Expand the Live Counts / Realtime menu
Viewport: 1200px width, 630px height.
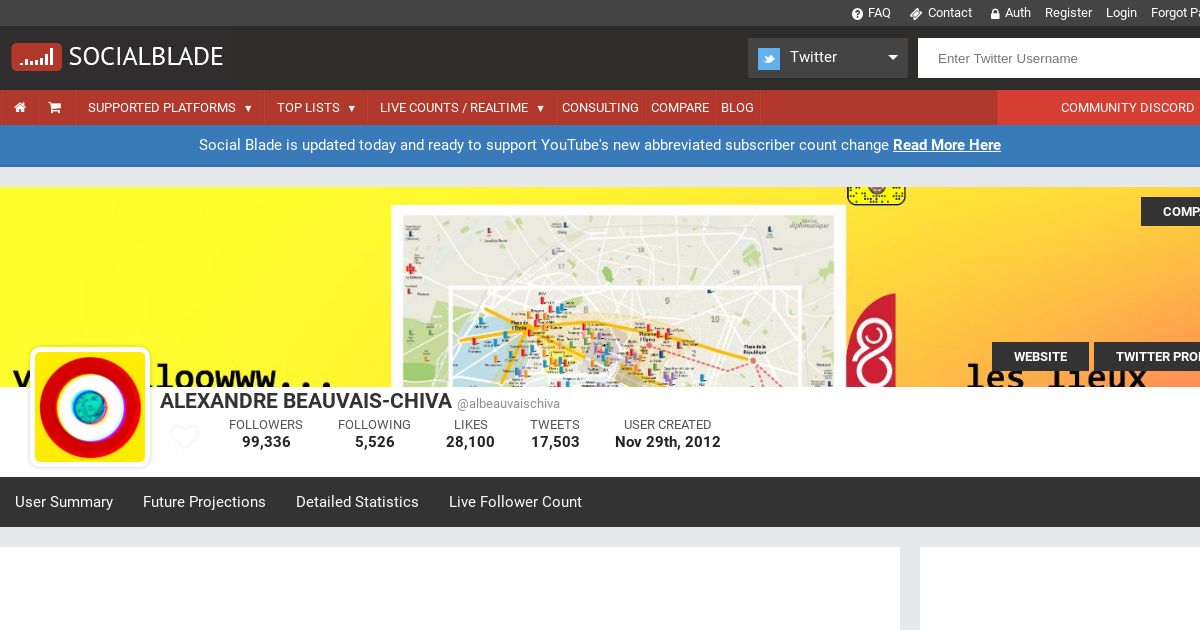point(462,108)
